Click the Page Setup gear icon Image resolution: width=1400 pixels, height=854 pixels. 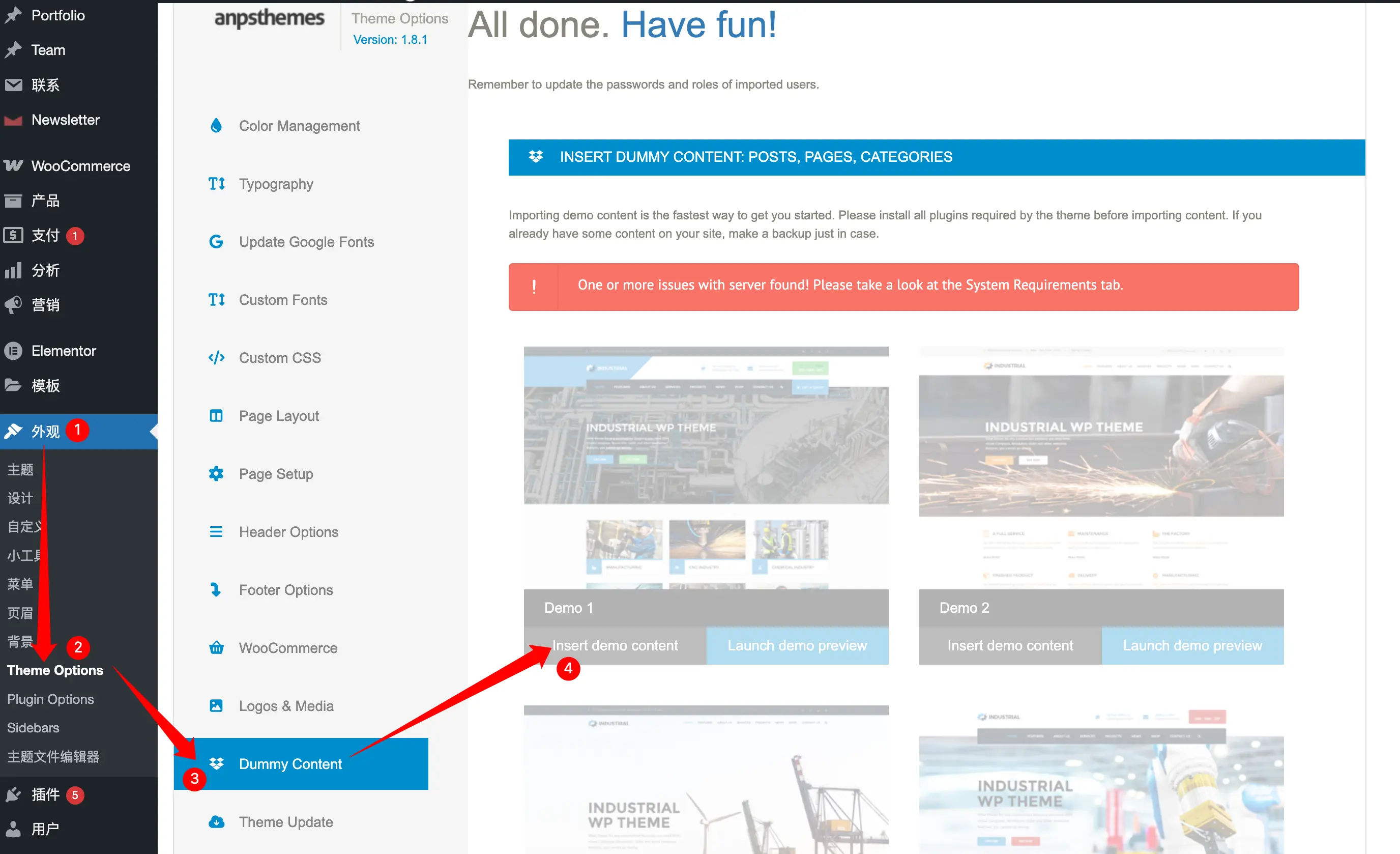click(x=216, y=474)
